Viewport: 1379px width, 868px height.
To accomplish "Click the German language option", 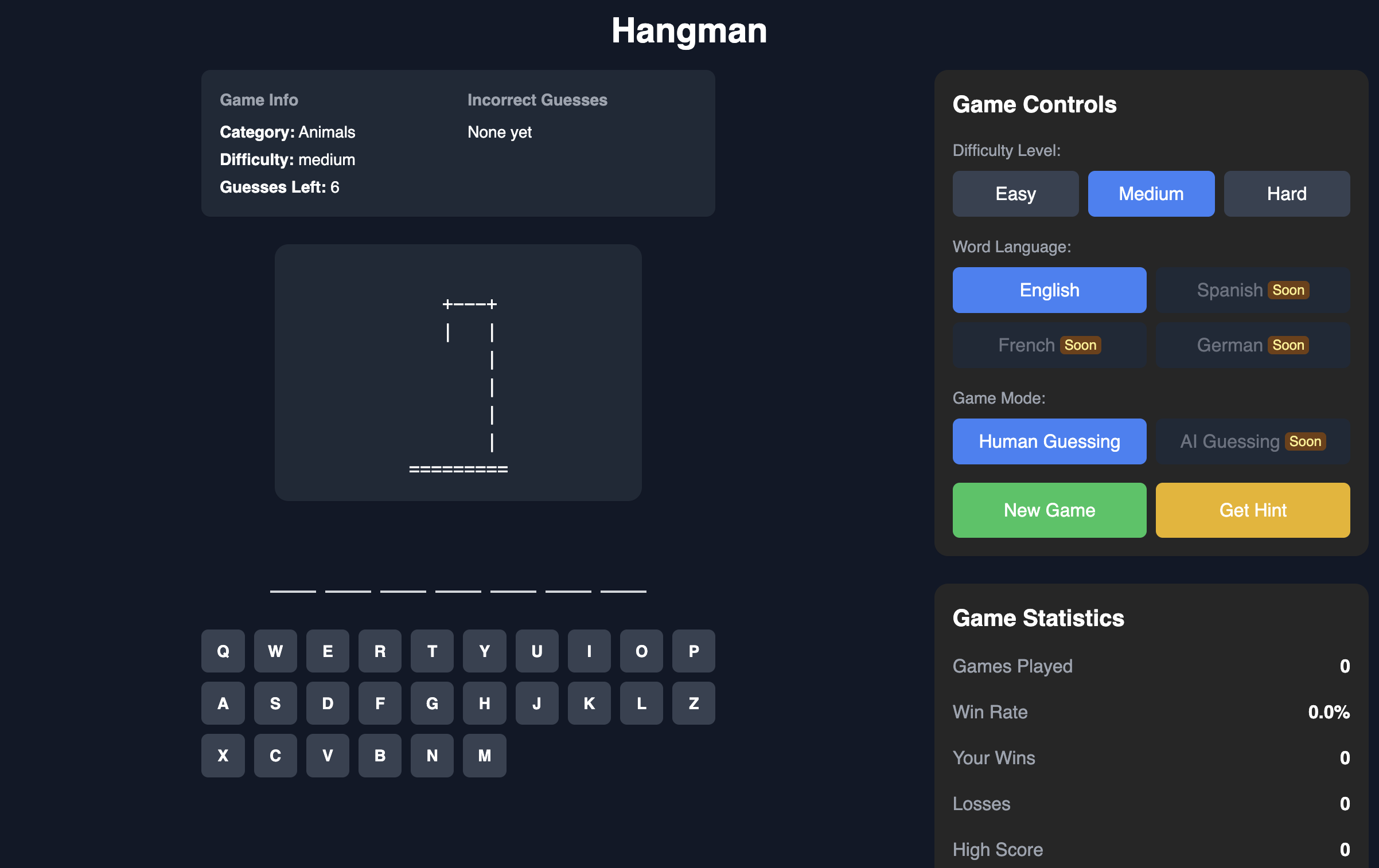I will [1252, 345].
